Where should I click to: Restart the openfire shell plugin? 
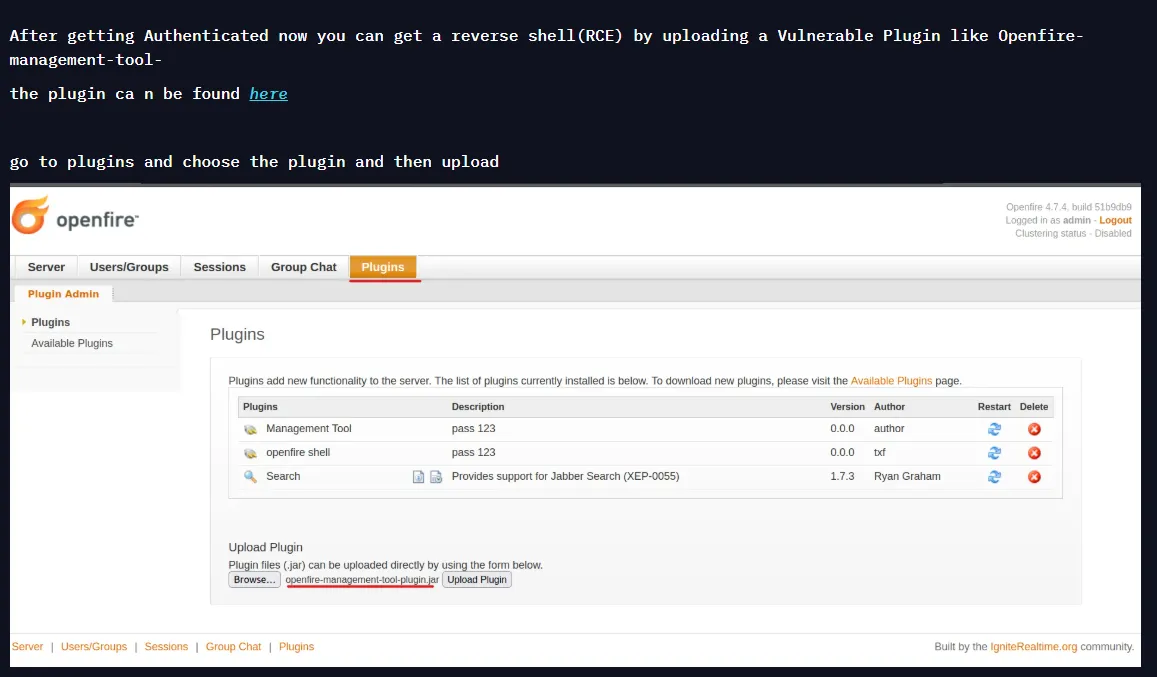click(x=994, y=453)
